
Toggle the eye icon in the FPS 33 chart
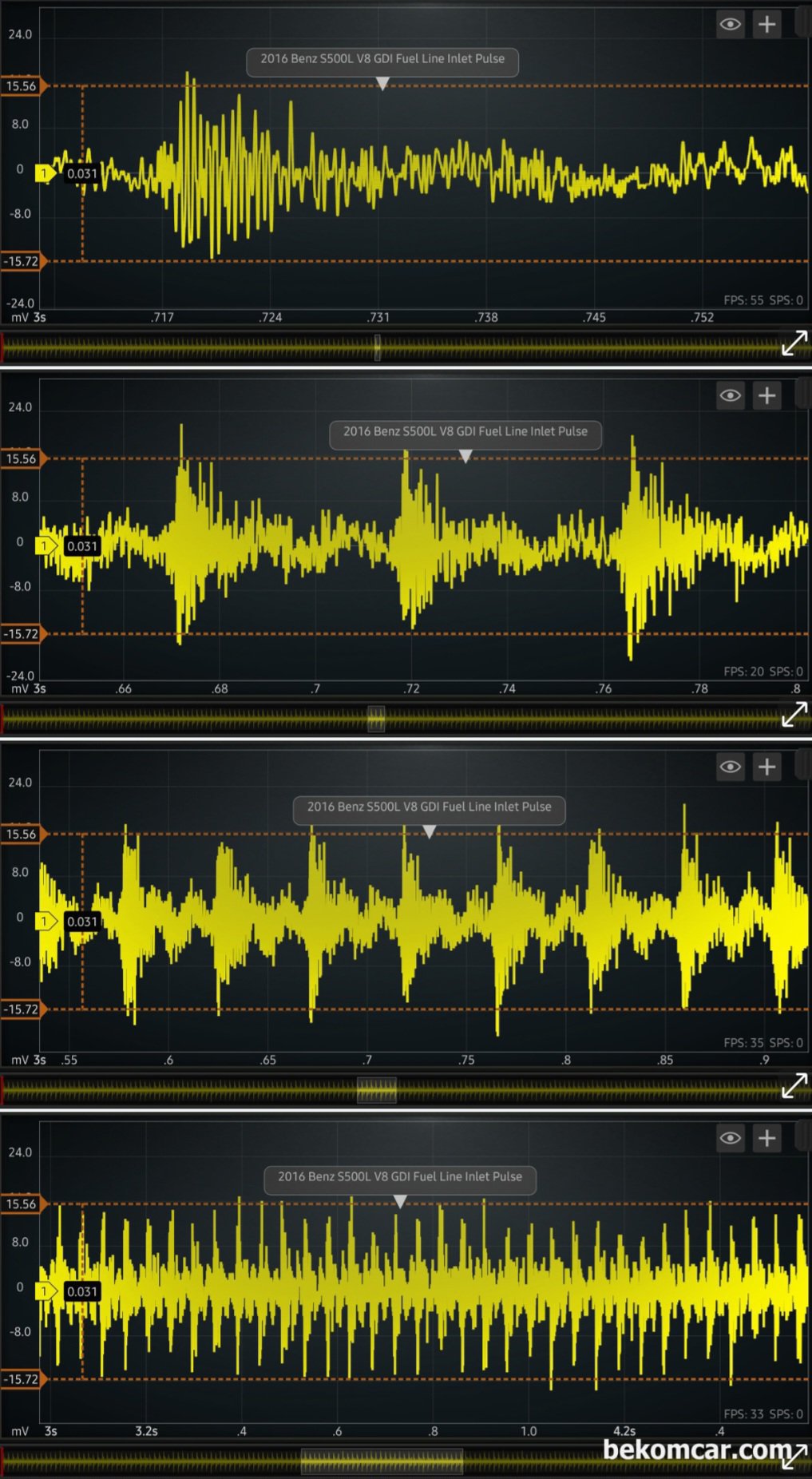730,1139
